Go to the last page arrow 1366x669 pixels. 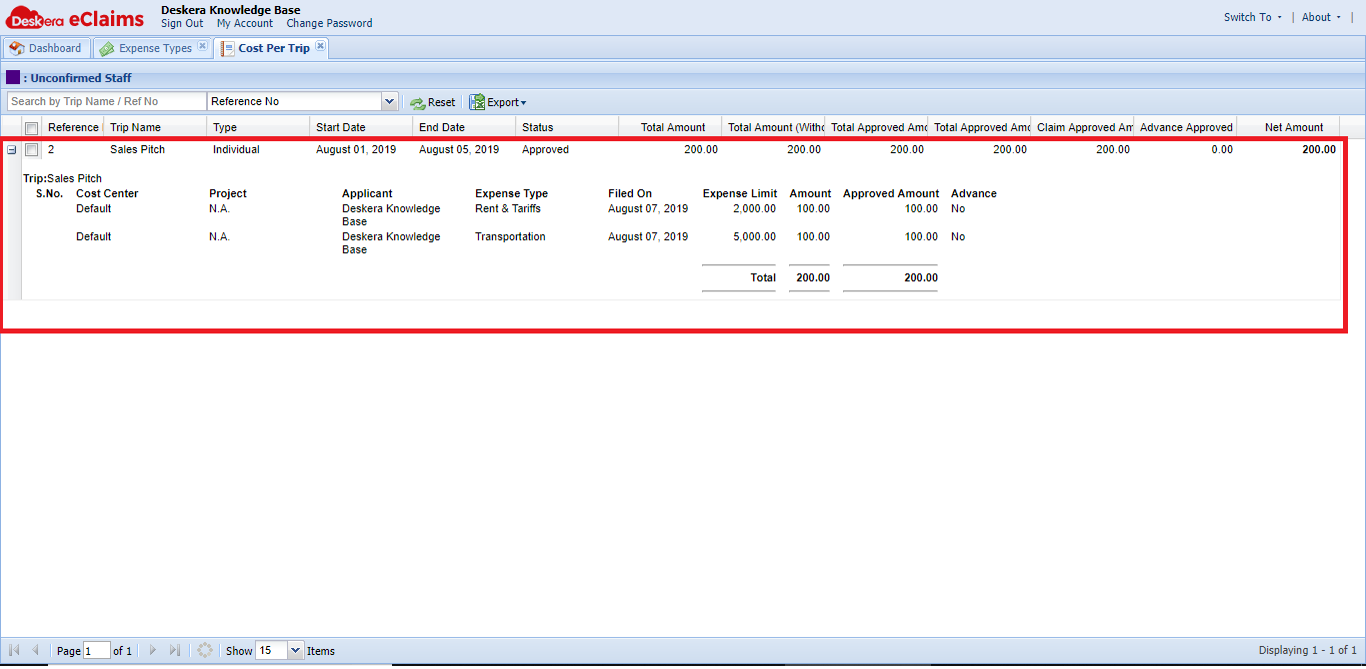175,650
